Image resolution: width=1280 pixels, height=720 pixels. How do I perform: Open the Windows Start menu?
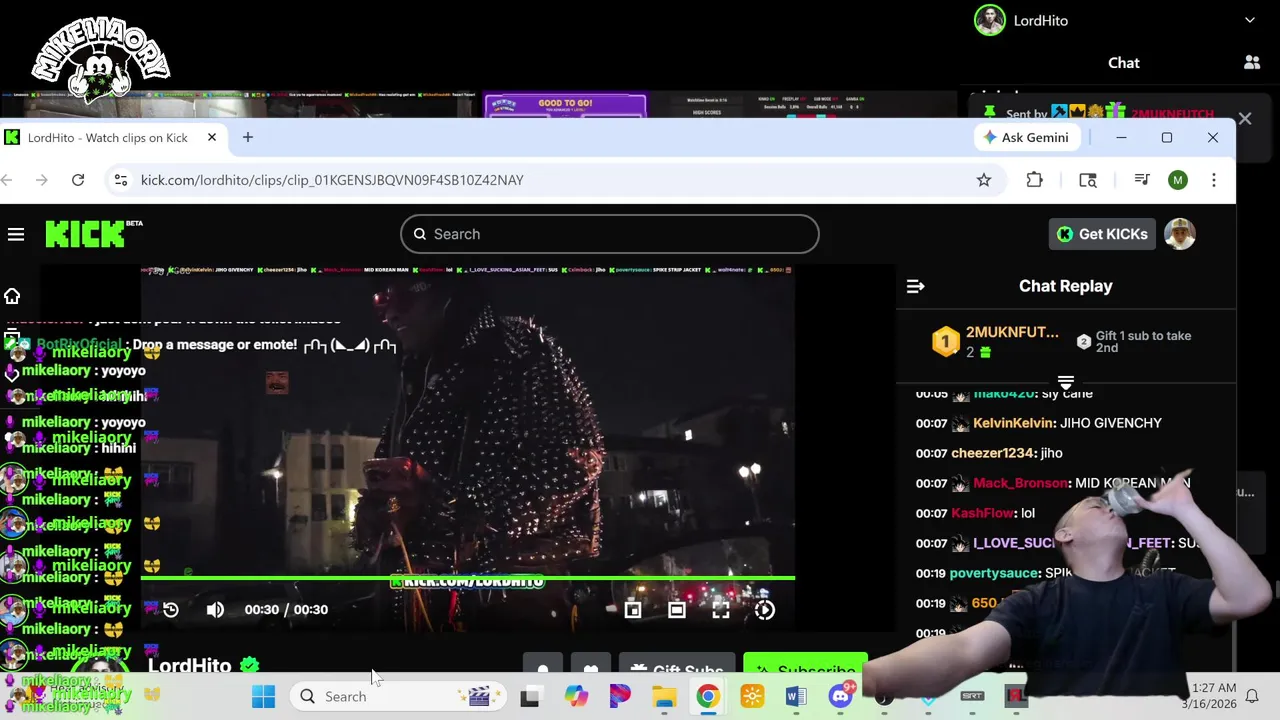(x=263, y=696)
